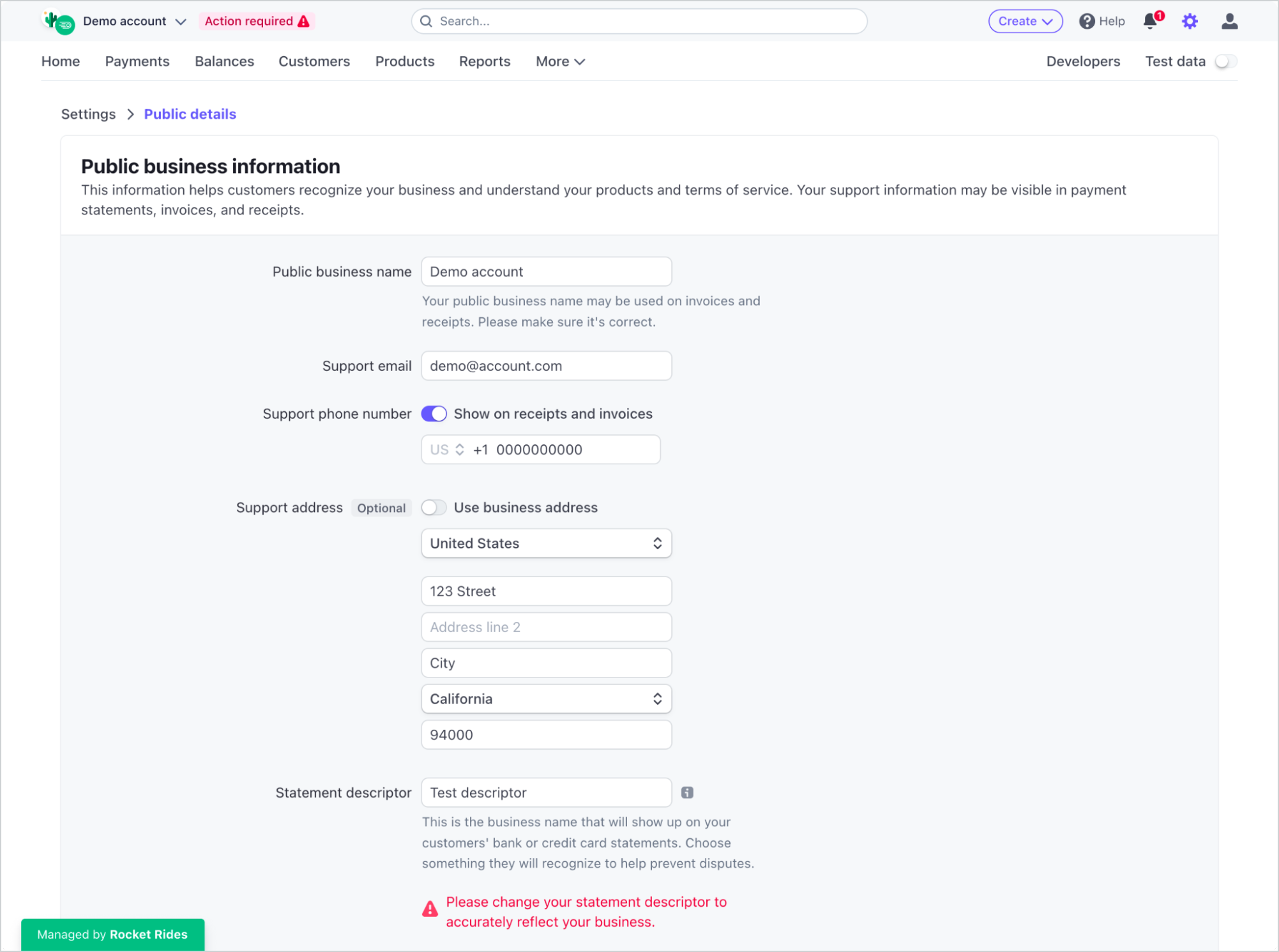Click the Support email field

pyautogui.click(x=546, y=366)
